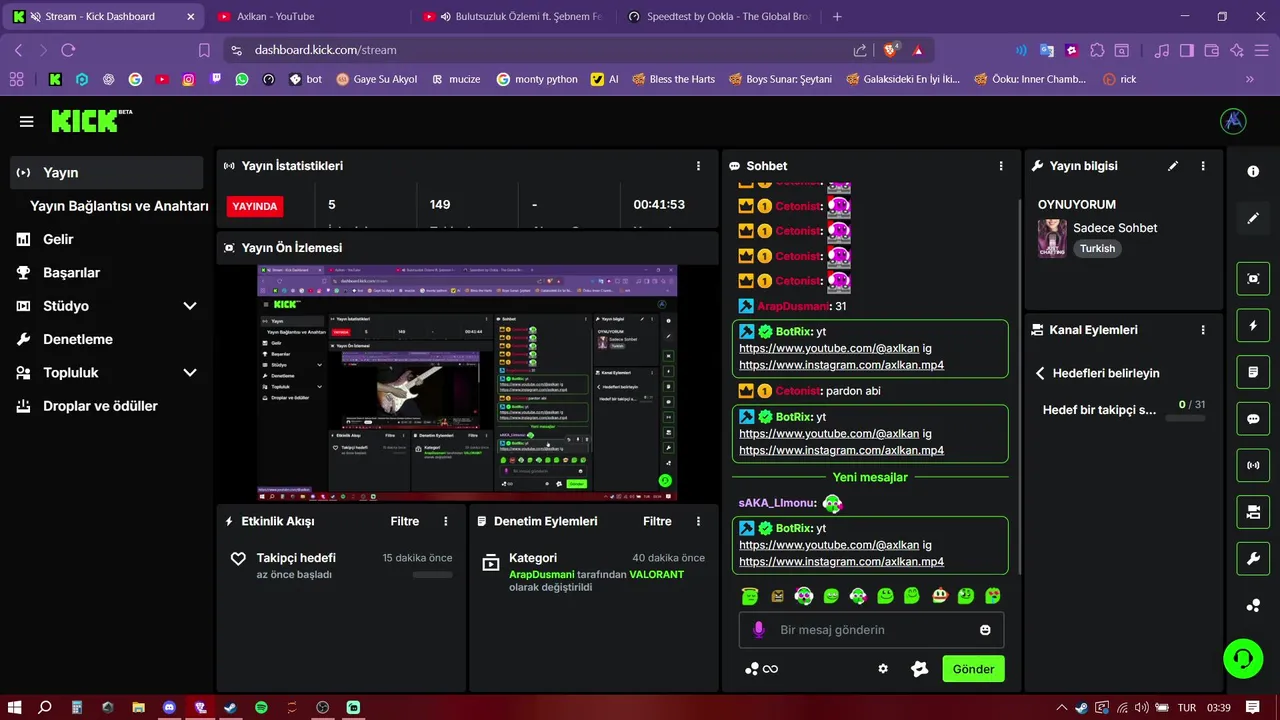Image resolution: width=1280 pixels, height=720 pixels.
Task: Open Filtre in Etkinlik Akışı panel
Action: [404, 521]
